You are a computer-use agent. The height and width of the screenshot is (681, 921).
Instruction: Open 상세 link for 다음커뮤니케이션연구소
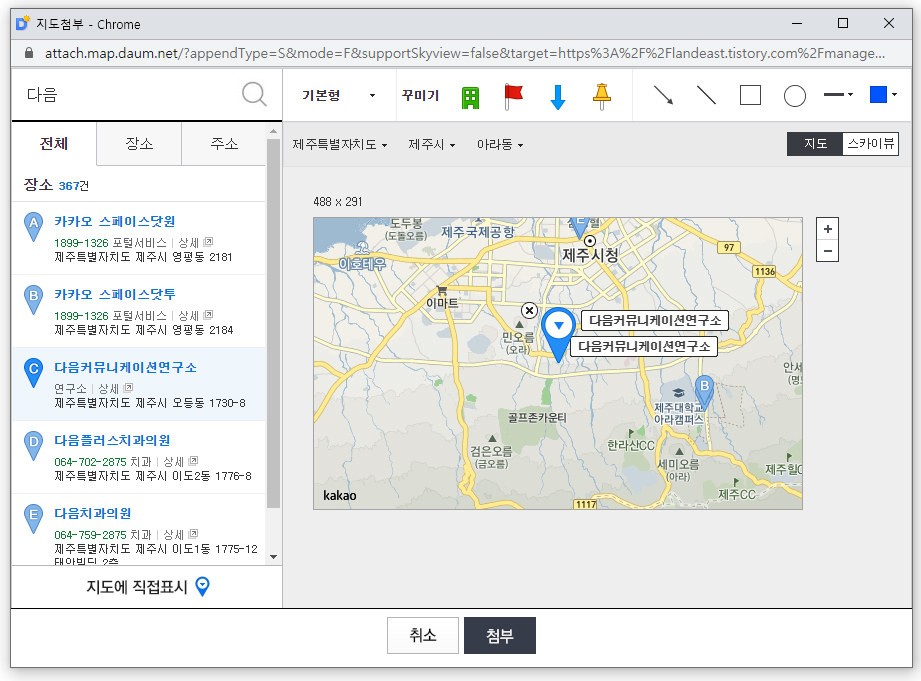pos(116,388)
